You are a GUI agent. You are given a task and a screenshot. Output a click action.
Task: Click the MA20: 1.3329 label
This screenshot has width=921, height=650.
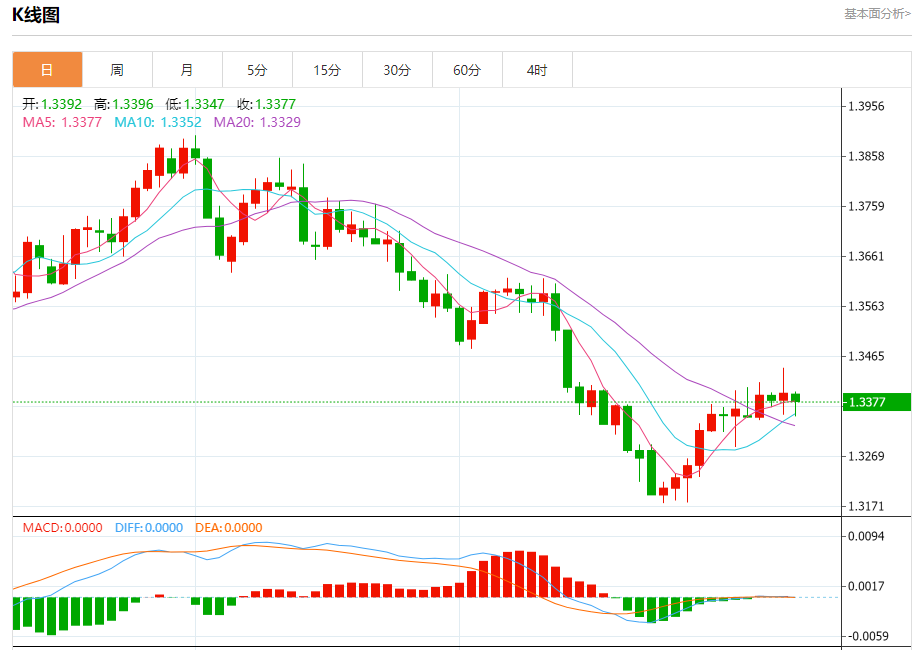coord(257,122)
